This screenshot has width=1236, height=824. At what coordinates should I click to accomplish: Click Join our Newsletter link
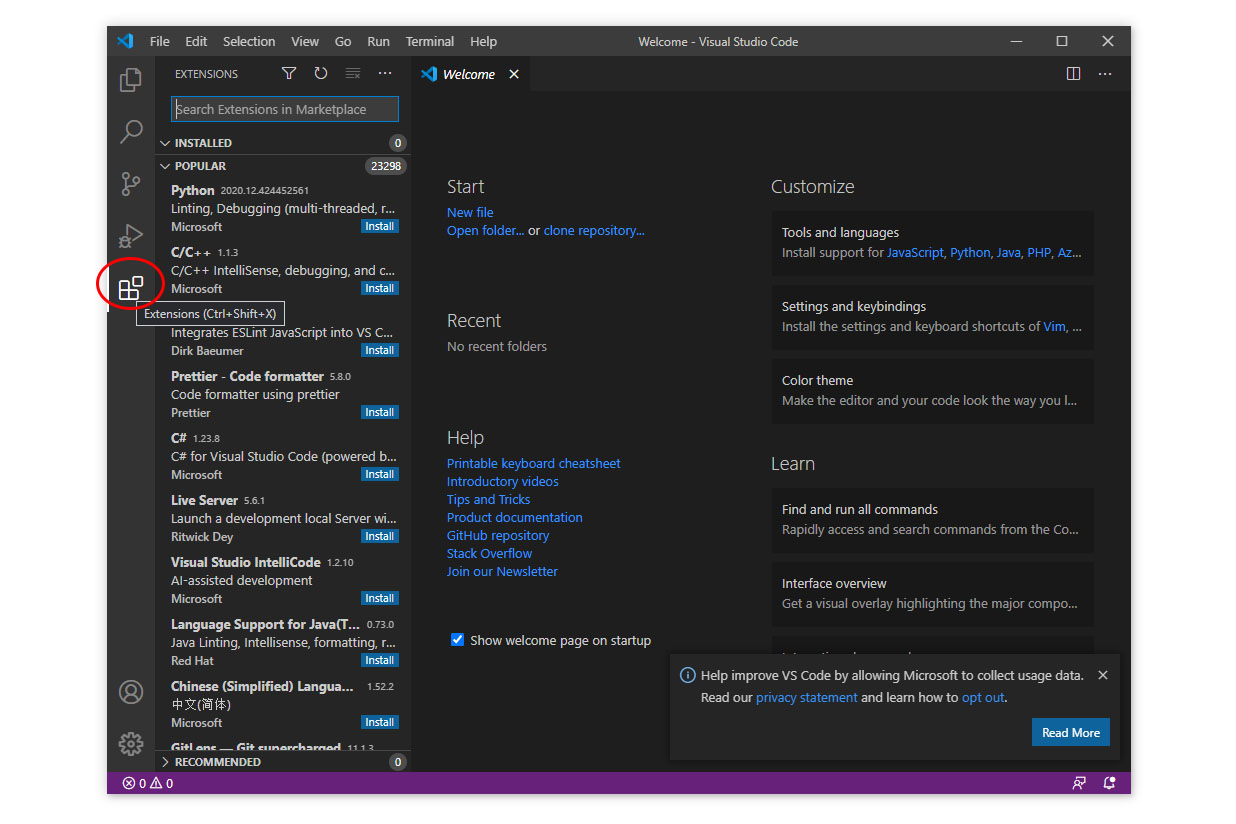[x=502, y=572]
